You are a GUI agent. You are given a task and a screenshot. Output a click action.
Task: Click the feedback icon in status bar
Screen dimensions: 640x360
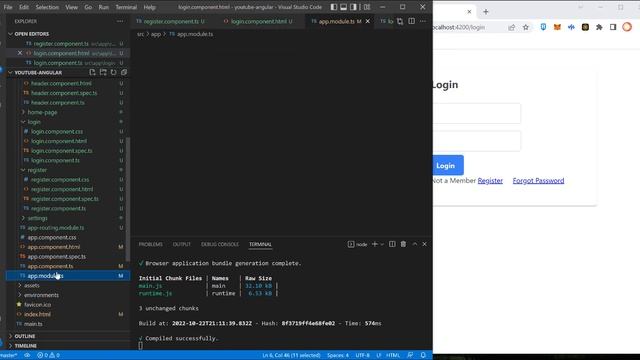point(410,355)
